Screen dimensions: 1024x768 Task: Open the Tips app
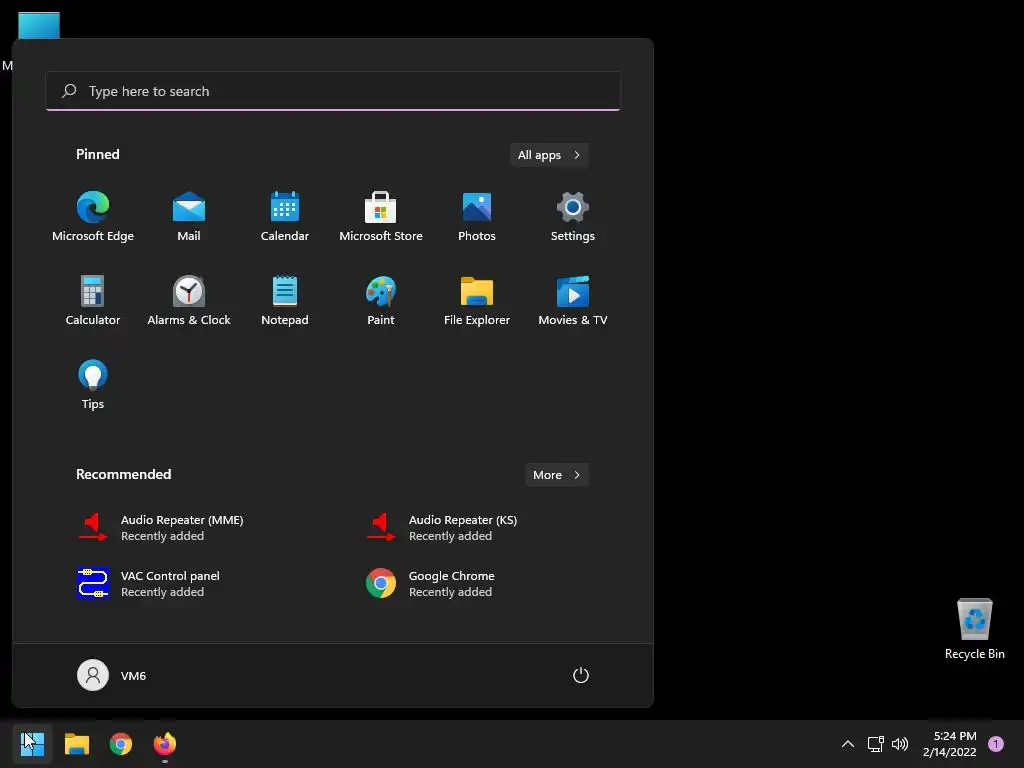point(93,385)
